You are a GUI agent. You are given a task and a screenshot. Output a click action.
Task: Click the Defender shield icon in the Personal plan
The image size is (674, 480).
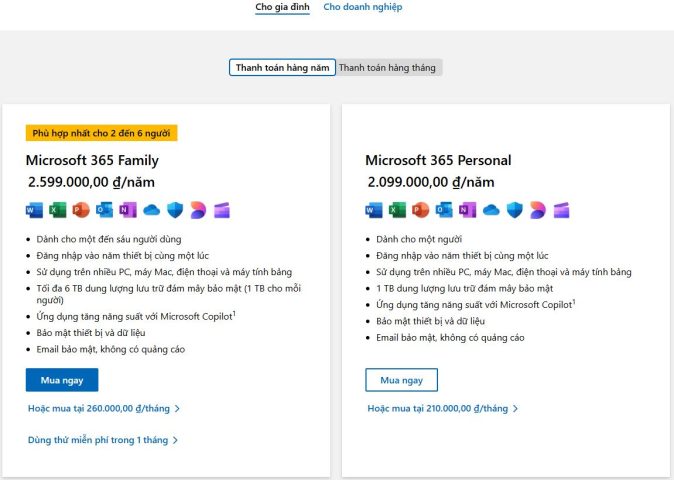tap(515, 210)
